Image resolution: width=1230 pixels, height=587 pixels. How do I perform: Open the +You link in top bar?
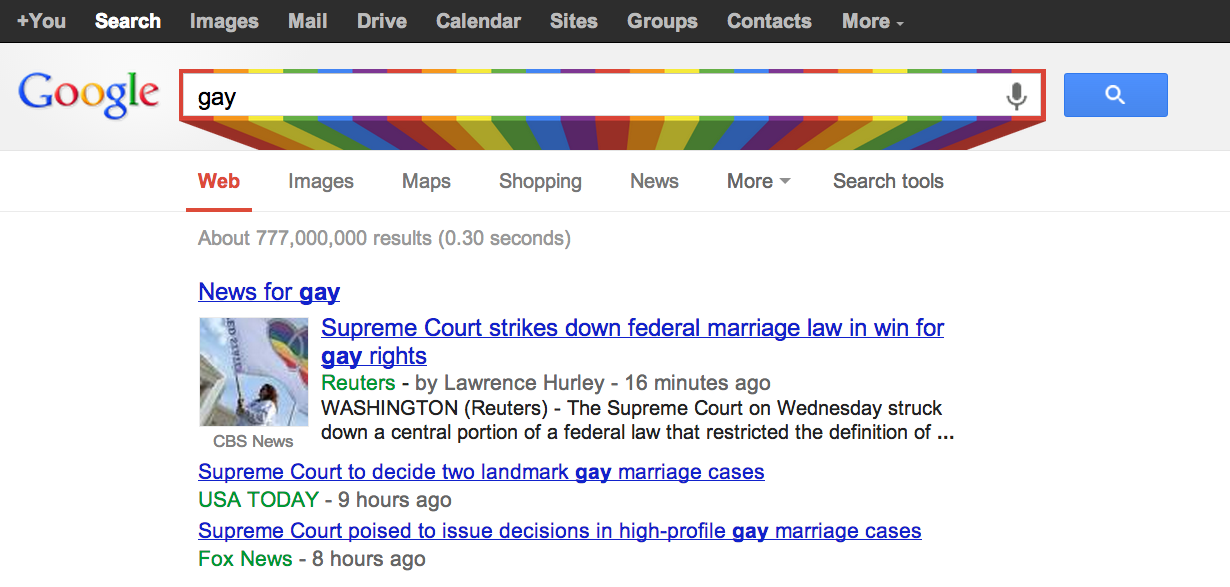click(41, 21)
